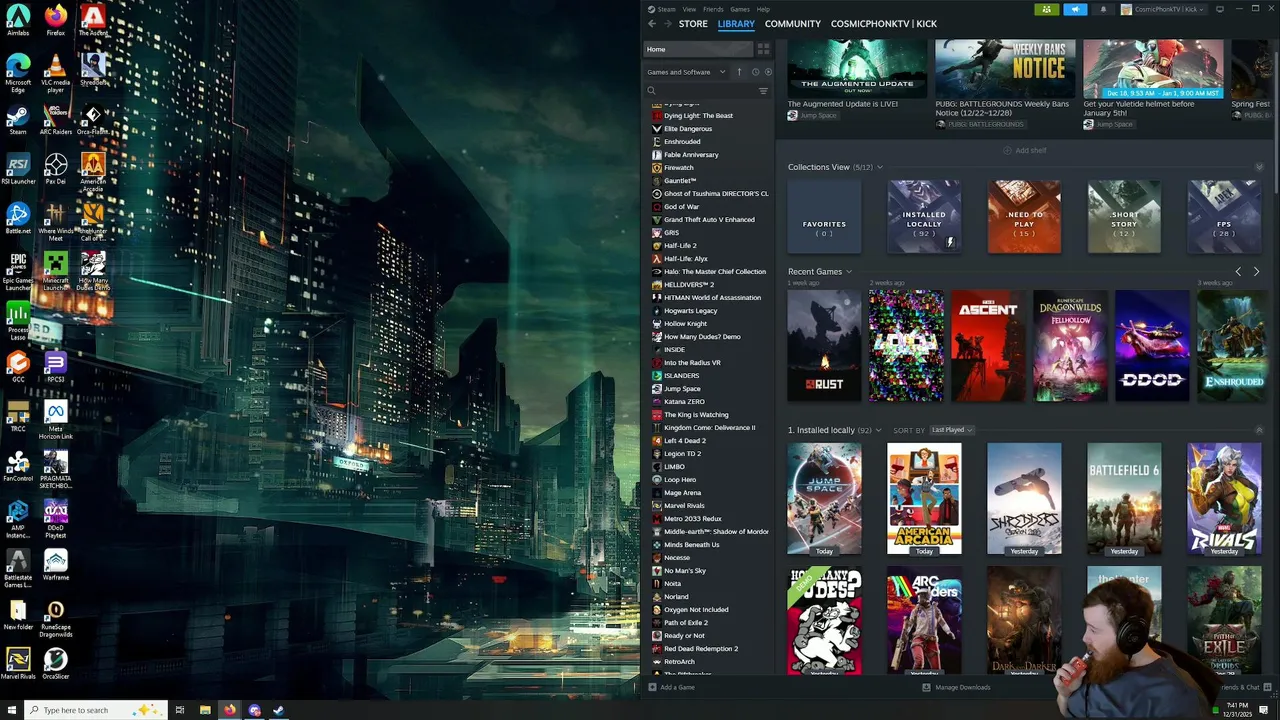Open the Steam notifications bell

click(x=1103, y=9)
